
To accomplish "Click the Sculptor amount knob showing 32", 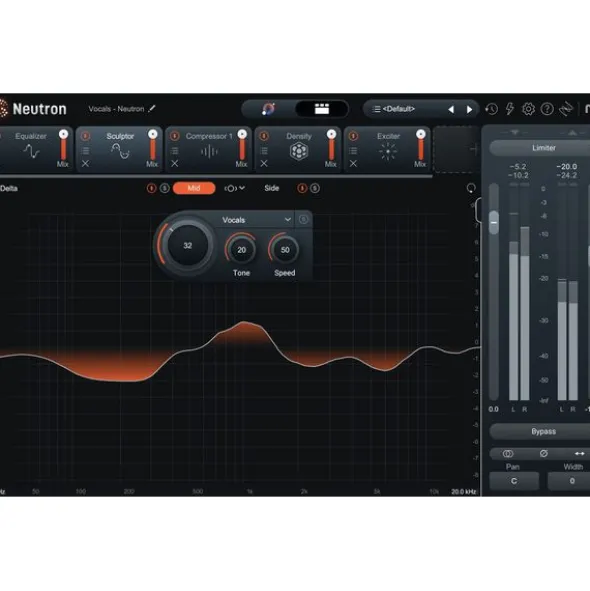I will (187, 245).
